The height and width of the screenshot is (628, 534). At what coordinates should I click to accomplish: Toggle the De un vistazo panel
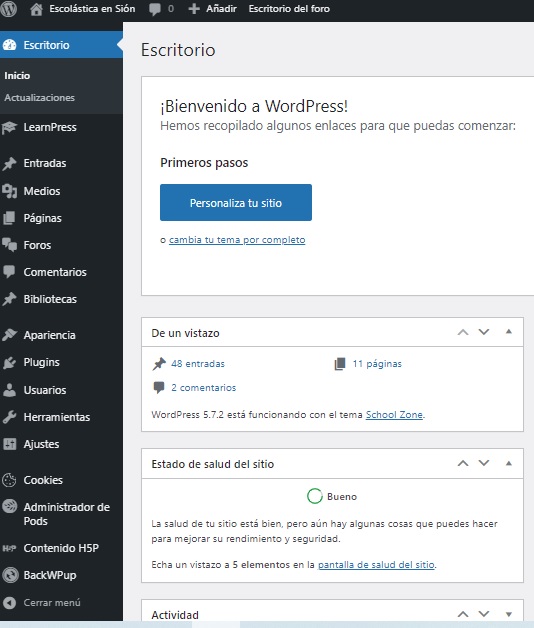pyautogui.click(x=509, y=332)
